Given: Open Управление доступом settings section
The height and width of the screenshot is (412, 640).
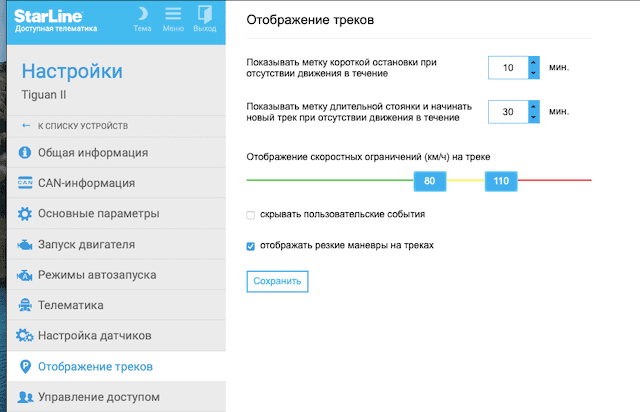Looking at the screenshot, I should 98,397.
